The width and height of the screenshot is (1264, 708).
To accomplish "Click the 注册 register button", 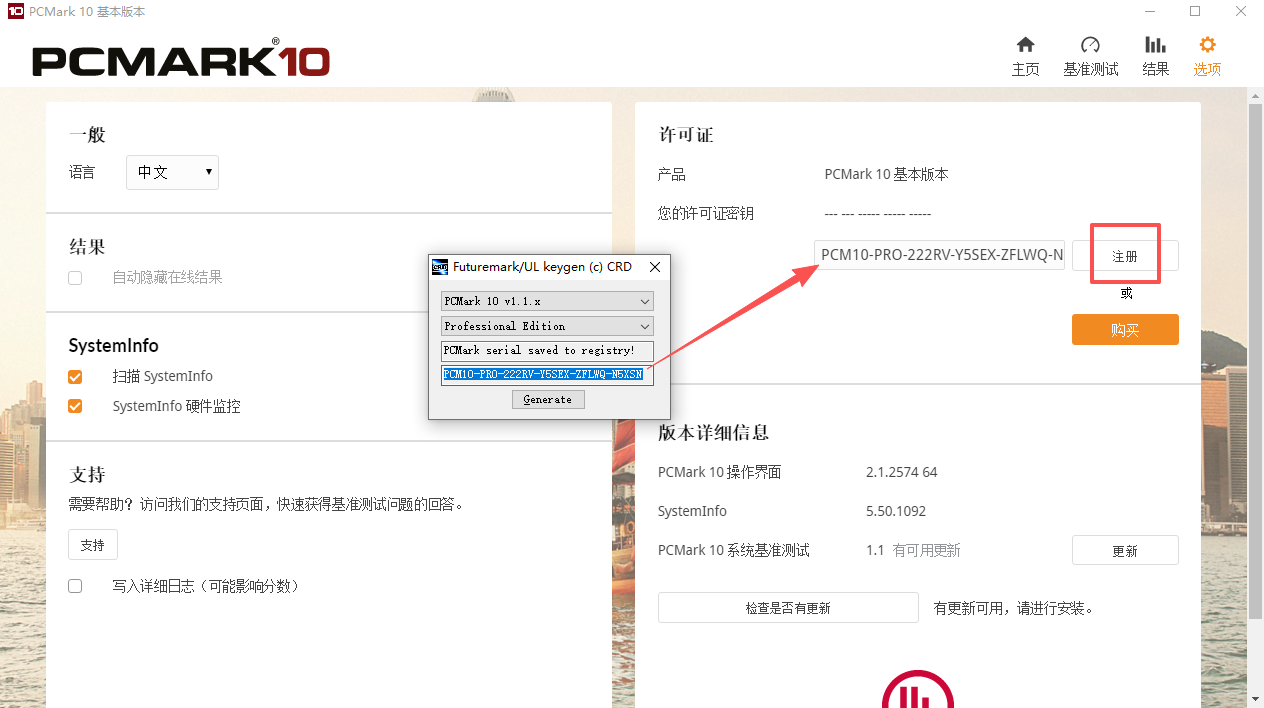I will point(1125,256).
